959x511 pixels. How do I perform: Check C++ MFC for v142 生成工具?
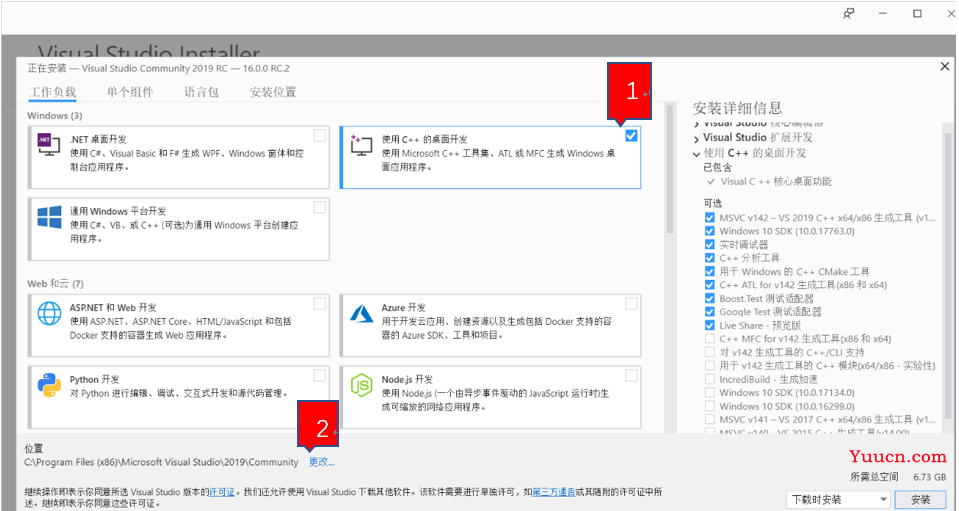click(709, 339)
